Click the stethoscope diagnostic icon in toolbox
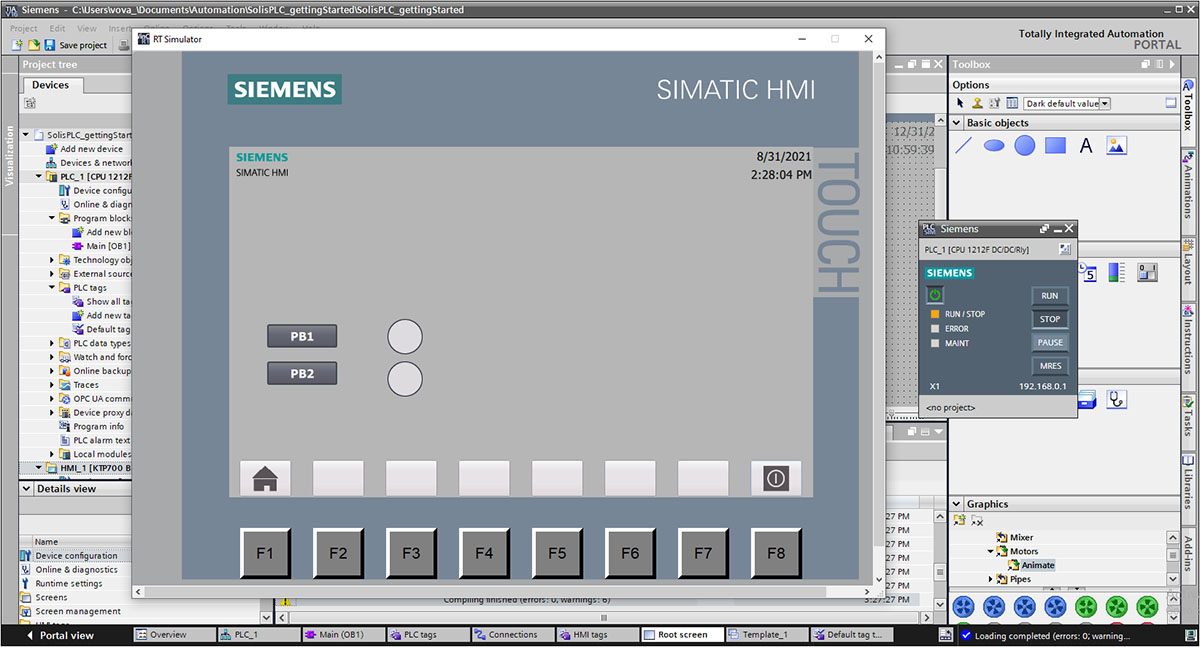The height and width of the screenshot is (647, 1200). point(1117,399)
